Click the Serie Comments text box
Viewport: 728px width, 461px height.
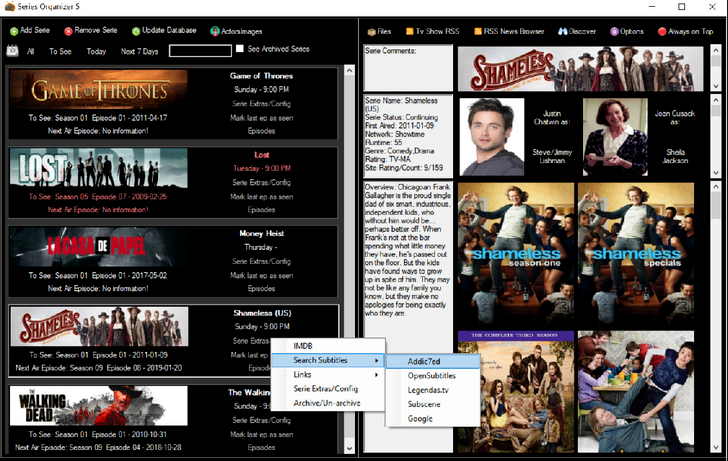coord(408,68)
